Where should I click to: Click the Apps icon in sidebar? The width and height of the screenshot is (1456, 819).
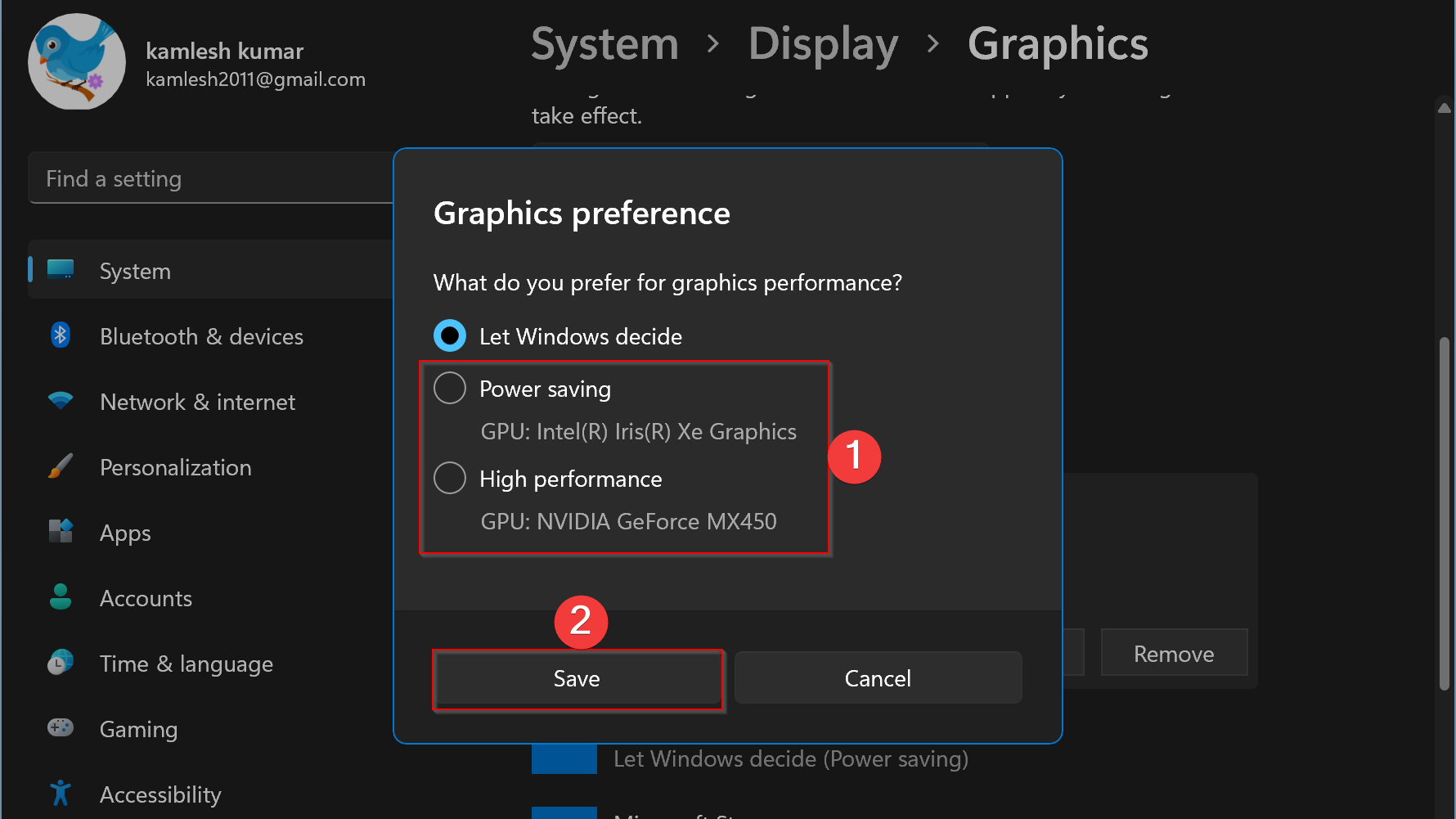(x=61, y=532)
